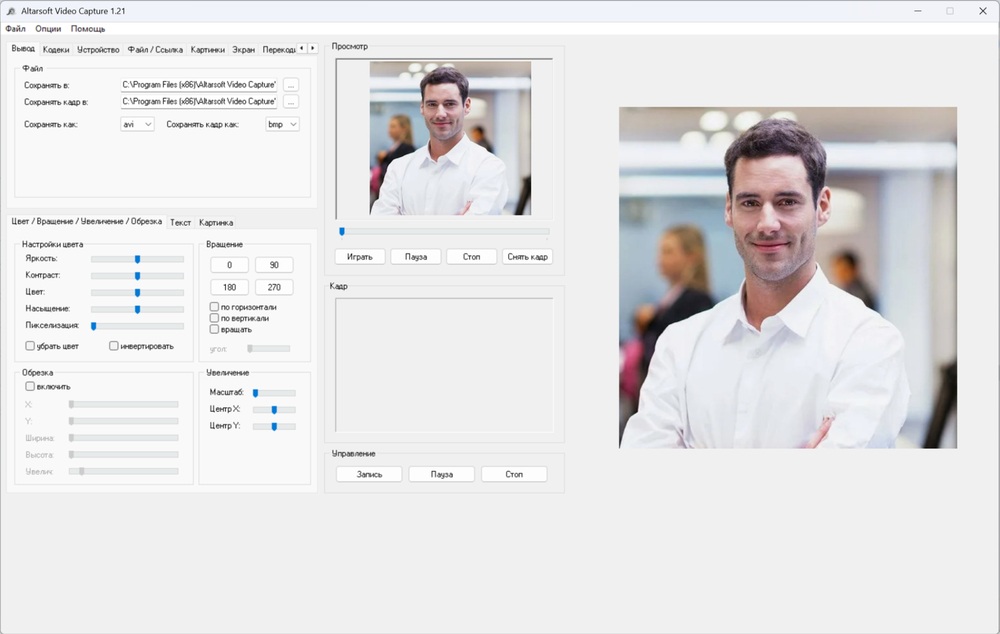
Task: Adjust the Насыщение slider
Action: click(x=137, y=309)
